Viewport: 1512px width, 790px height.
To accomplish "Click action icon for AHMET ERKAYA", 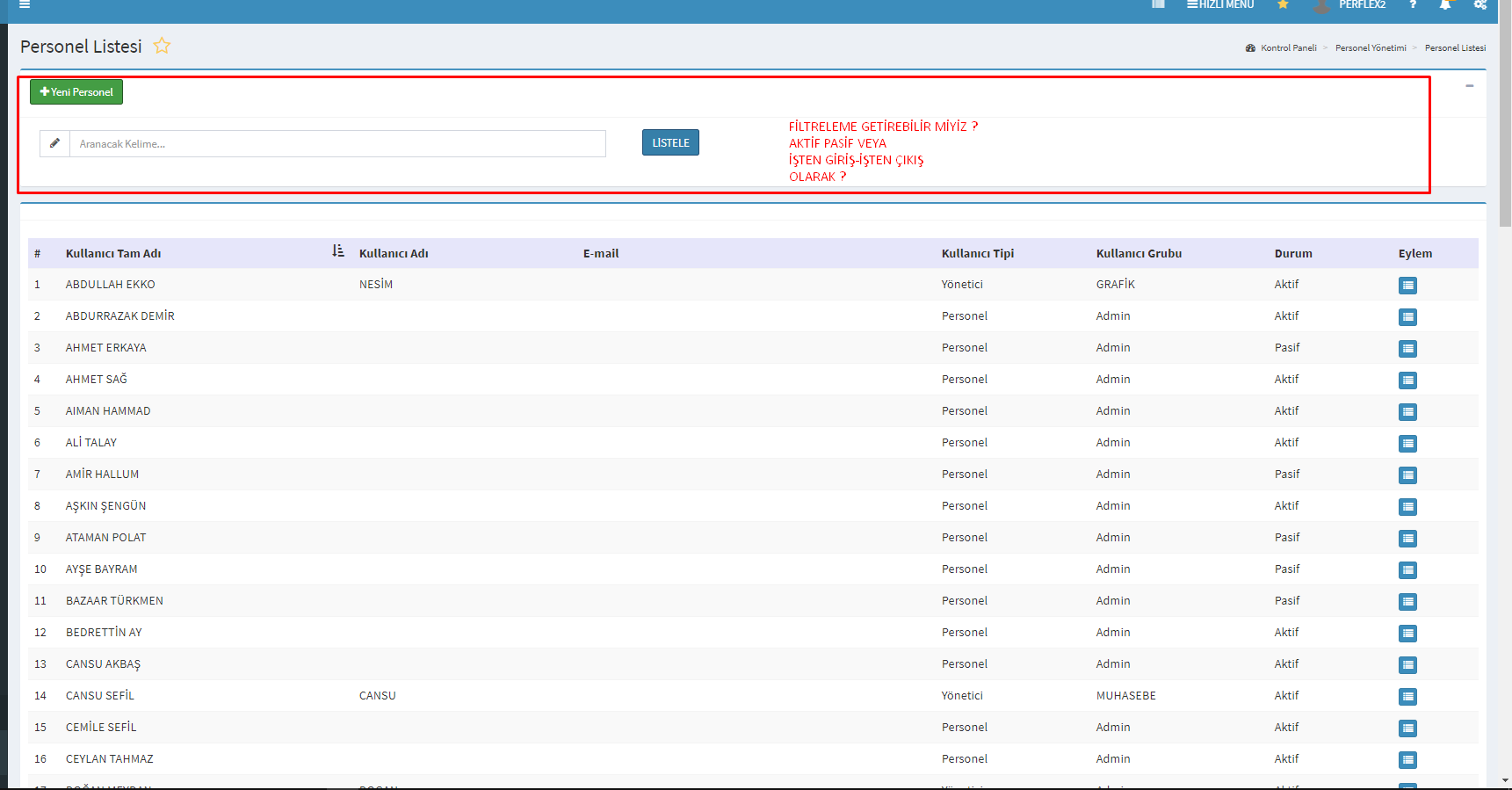I will [x=1407, y=349].
